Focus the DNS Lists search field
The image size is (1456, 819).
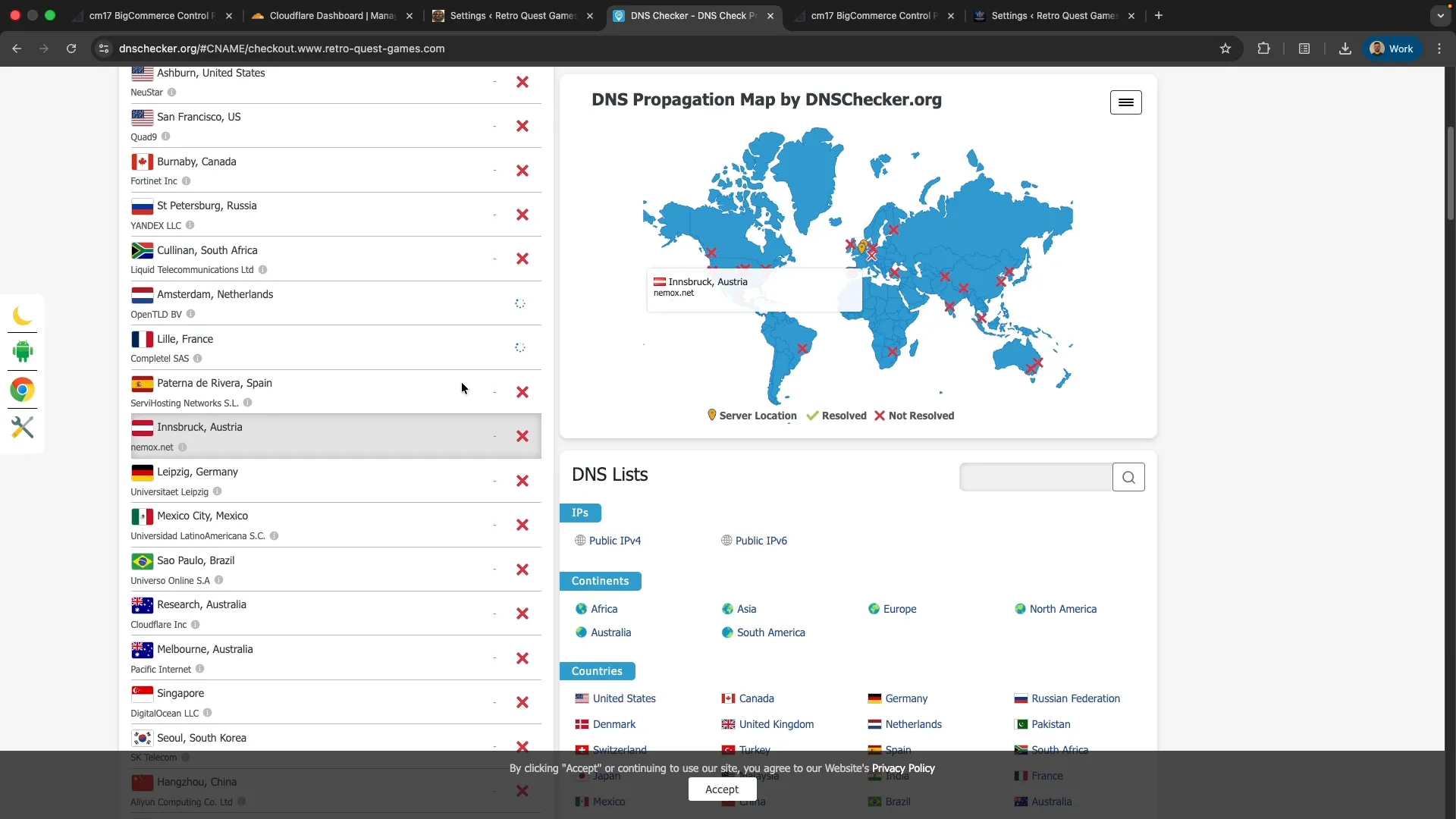click(1036, 477)
